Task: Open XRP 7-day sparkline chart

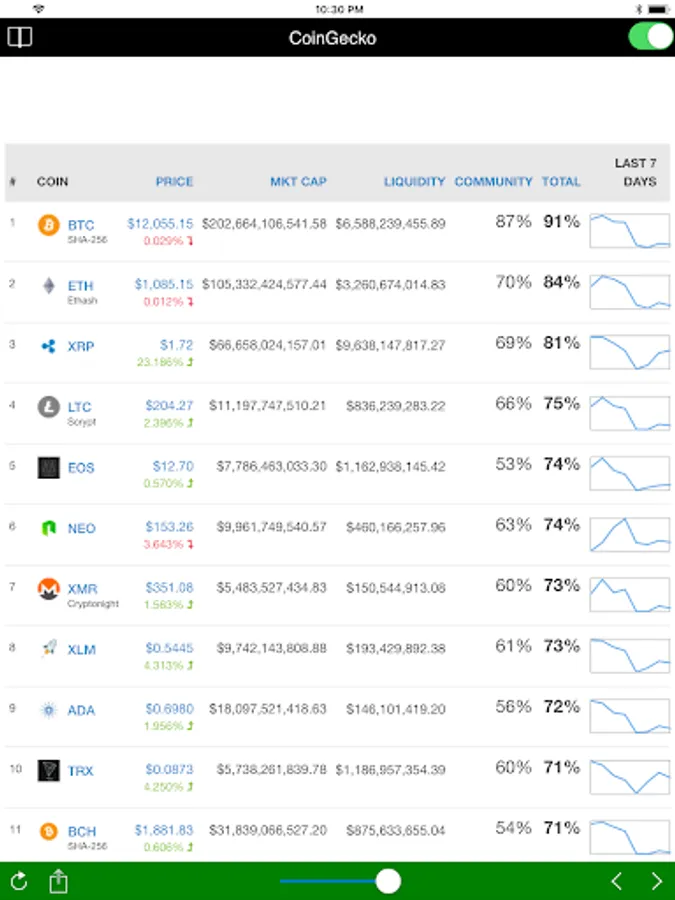Action: click(630, 352)
